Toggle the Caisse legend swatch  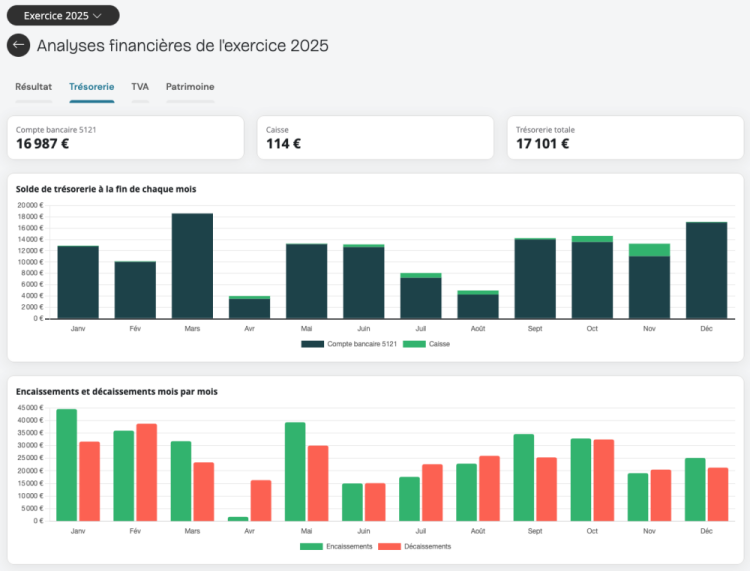click(x=414, y=344)
